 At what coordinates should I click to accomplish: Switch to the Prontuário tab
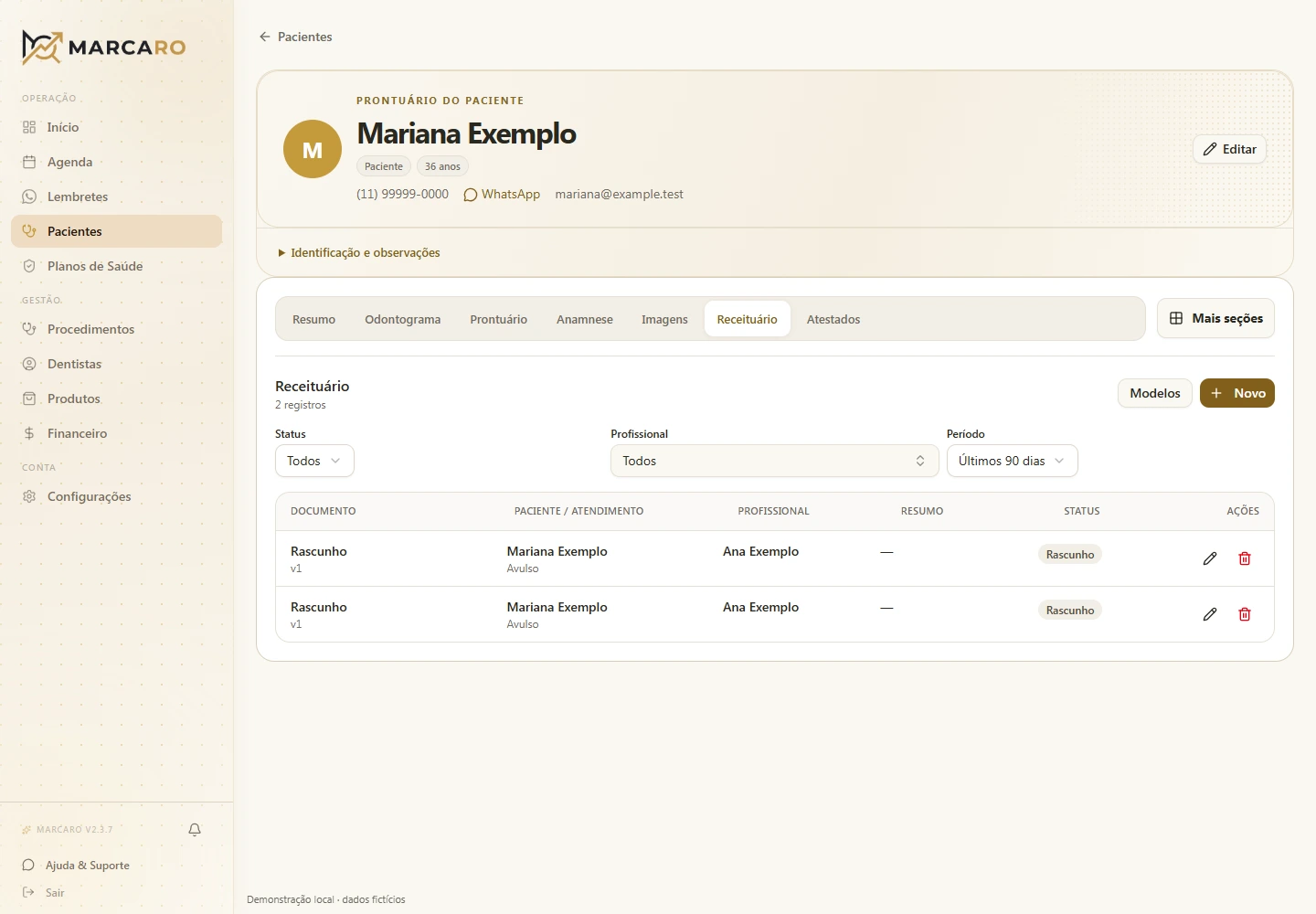coord(498,319)
